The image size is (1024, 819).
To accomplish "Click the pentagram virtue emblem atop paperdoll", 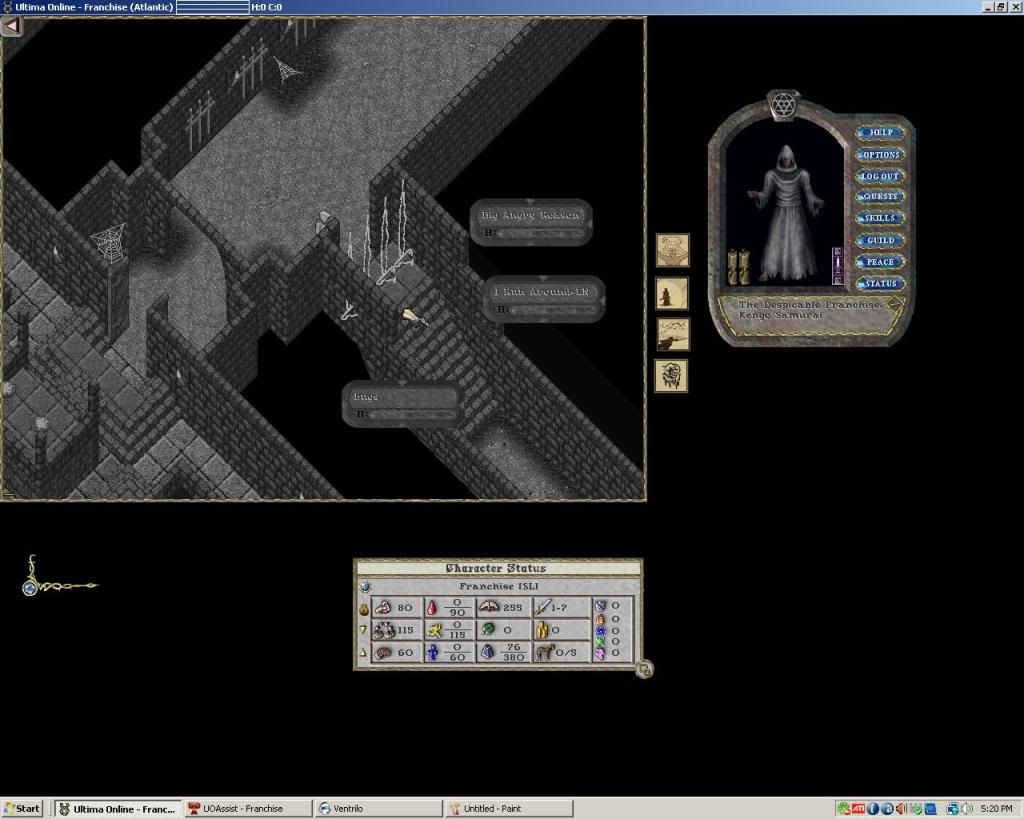I will tap(783, 105).
